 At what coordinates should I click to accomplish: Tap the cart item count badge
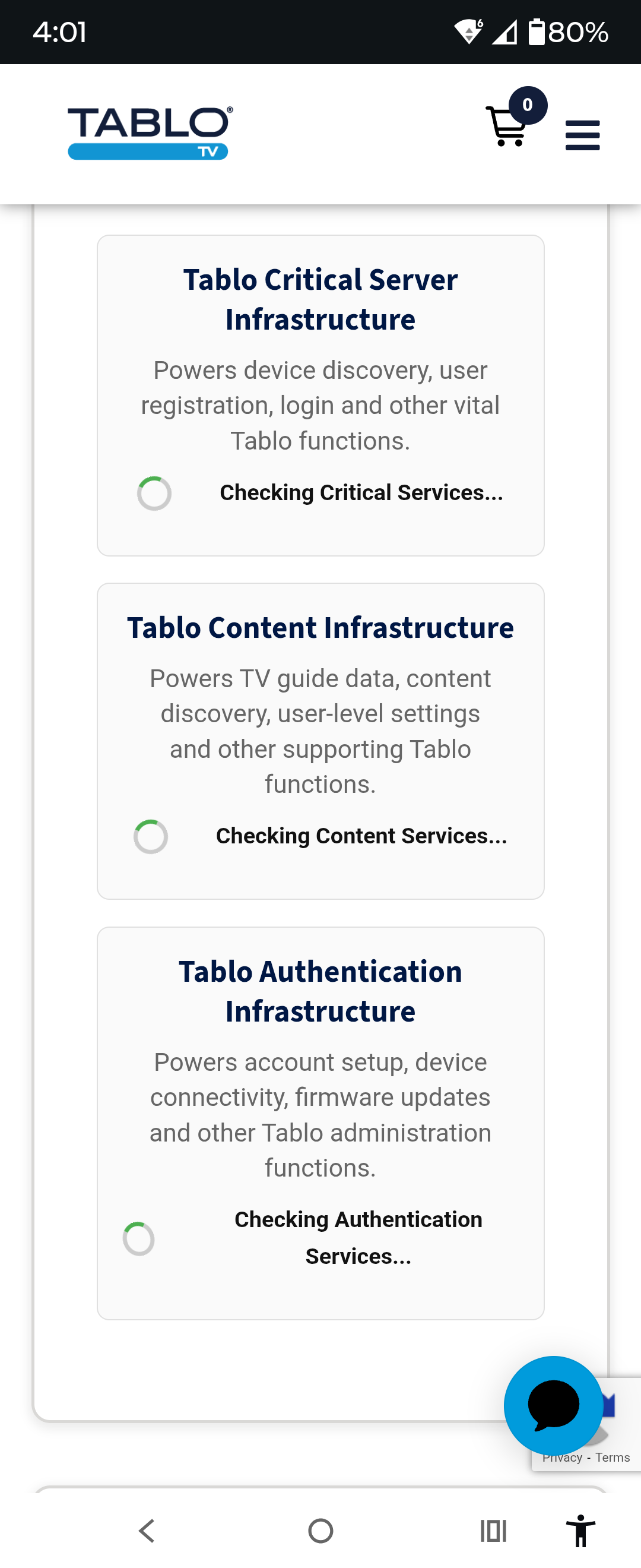(x=527, y=105)
